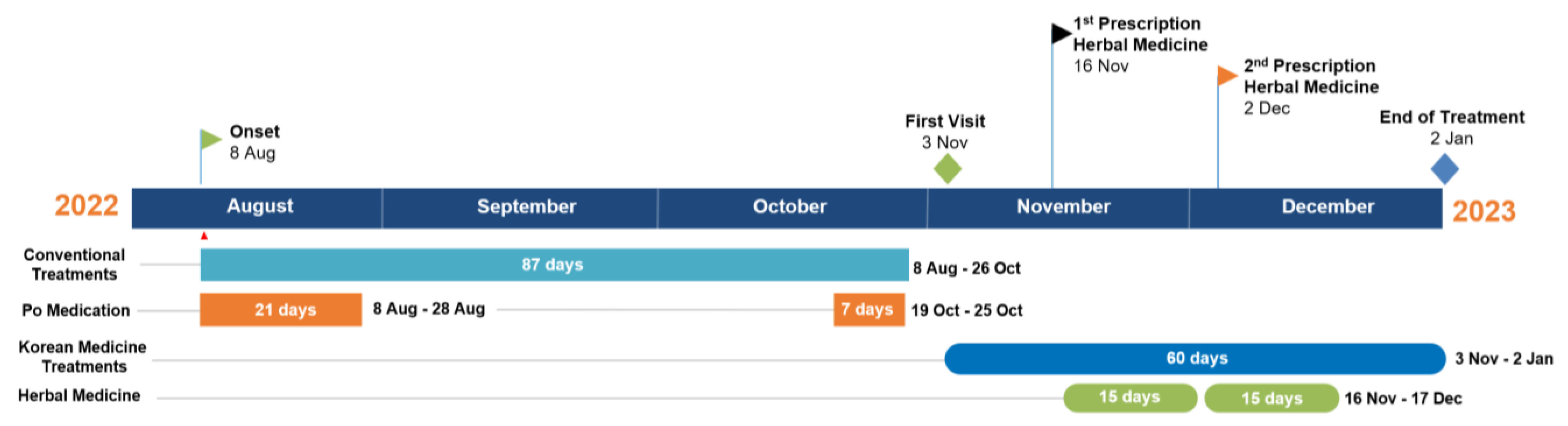This screenshot has width=1568, height=426.
Task: Click the blue End of Treatment diamond
Action: 1444,169
